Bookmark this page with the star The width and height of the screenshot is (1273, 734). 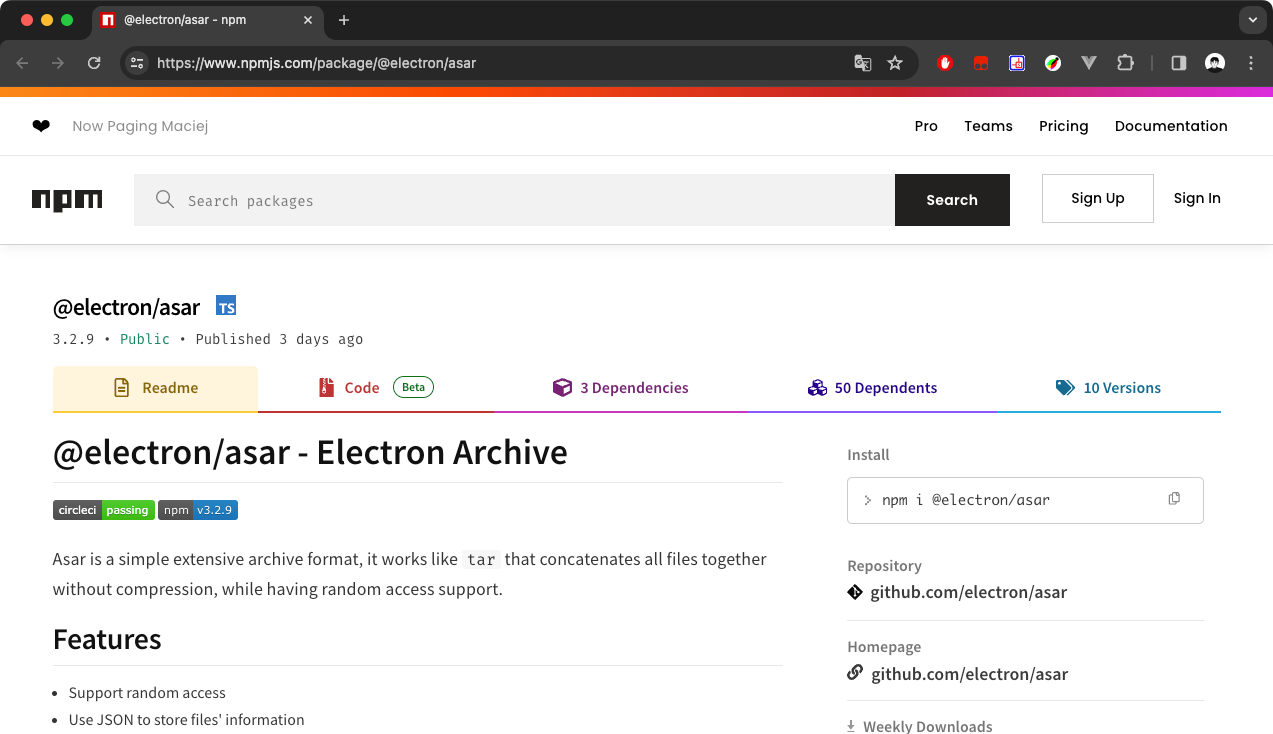[895, 63]
